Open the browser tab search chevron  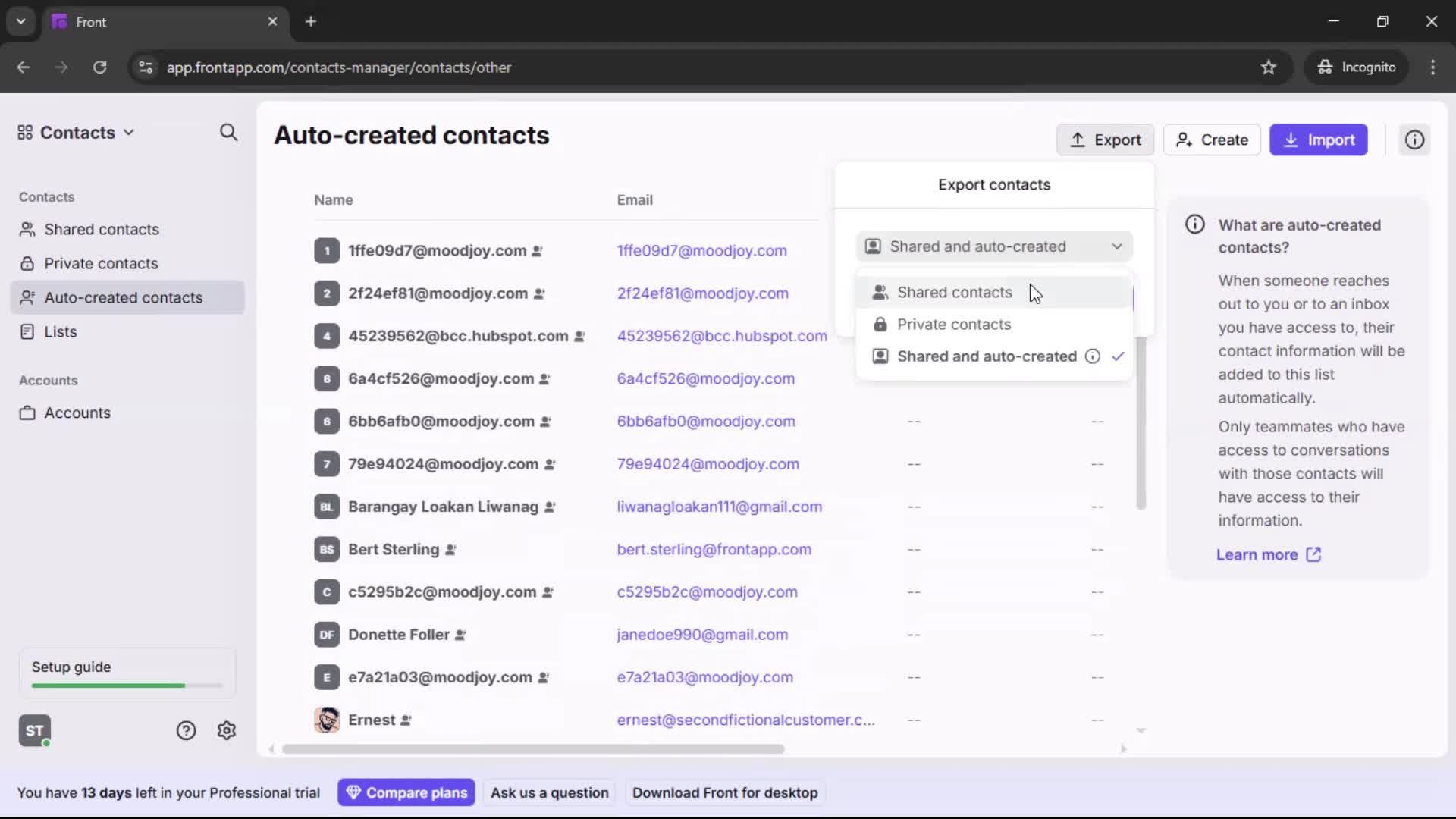coord(20,21)
